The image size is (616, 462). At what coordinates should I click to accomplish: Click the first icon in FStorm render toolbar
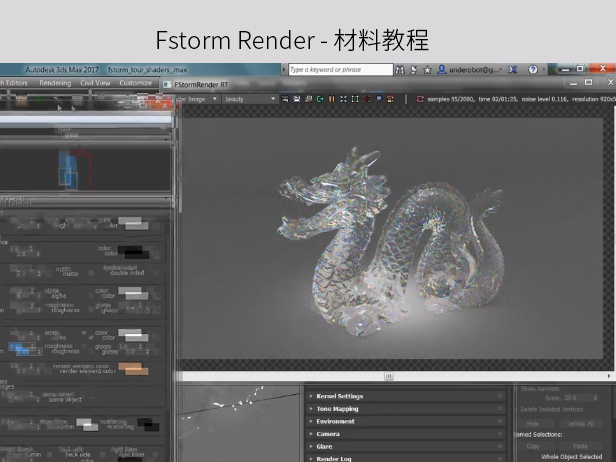tap(285, 100)
